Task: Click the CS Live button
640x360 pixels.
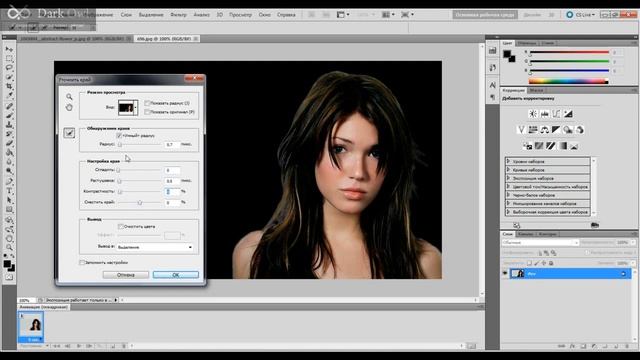Action: click(580, 15)
